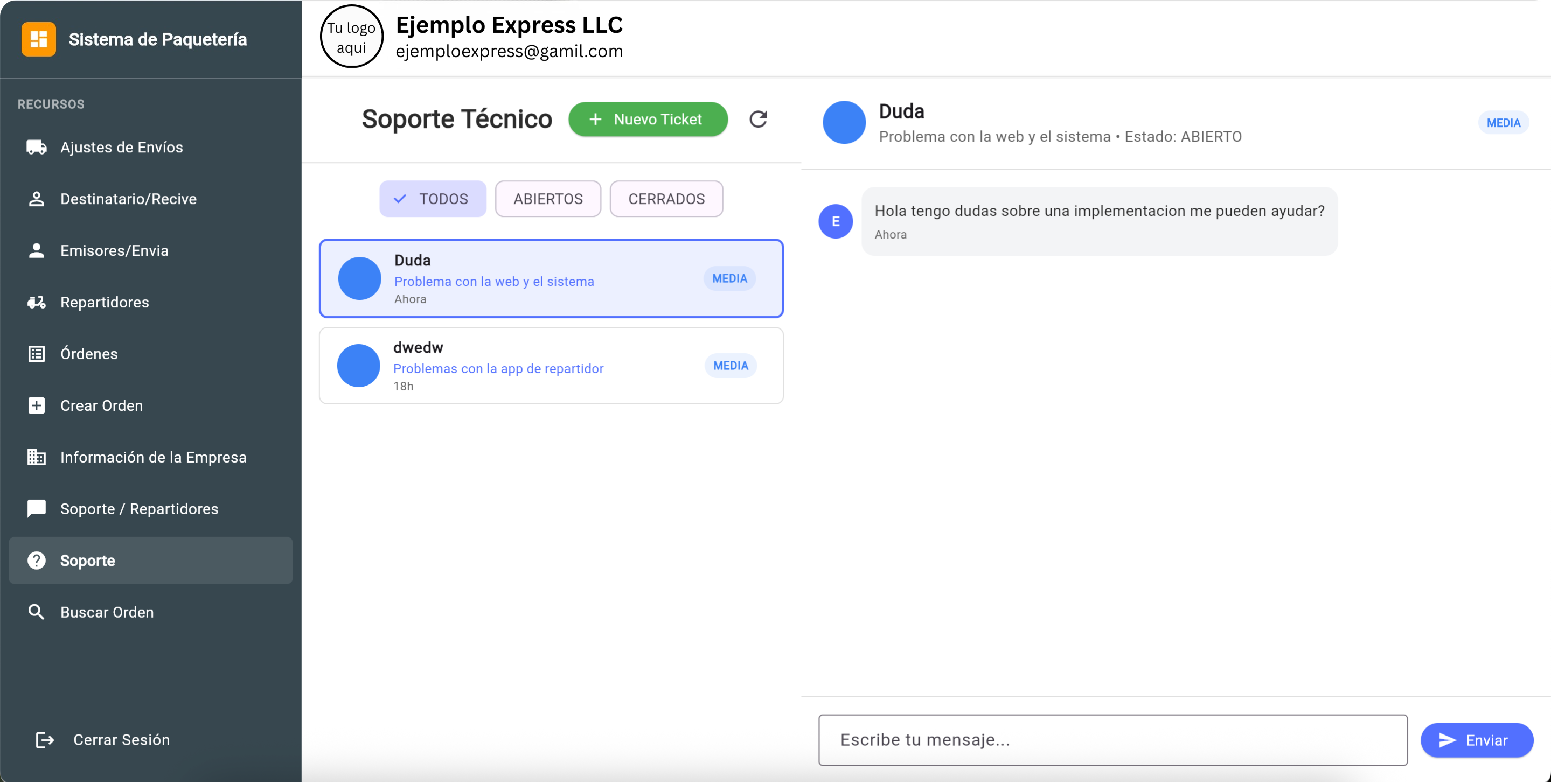Image resolution: width=1551 pixels, height=784 pixels.
Task: Select the Destinatario/Recive person icon
Action: pos(37,199)
